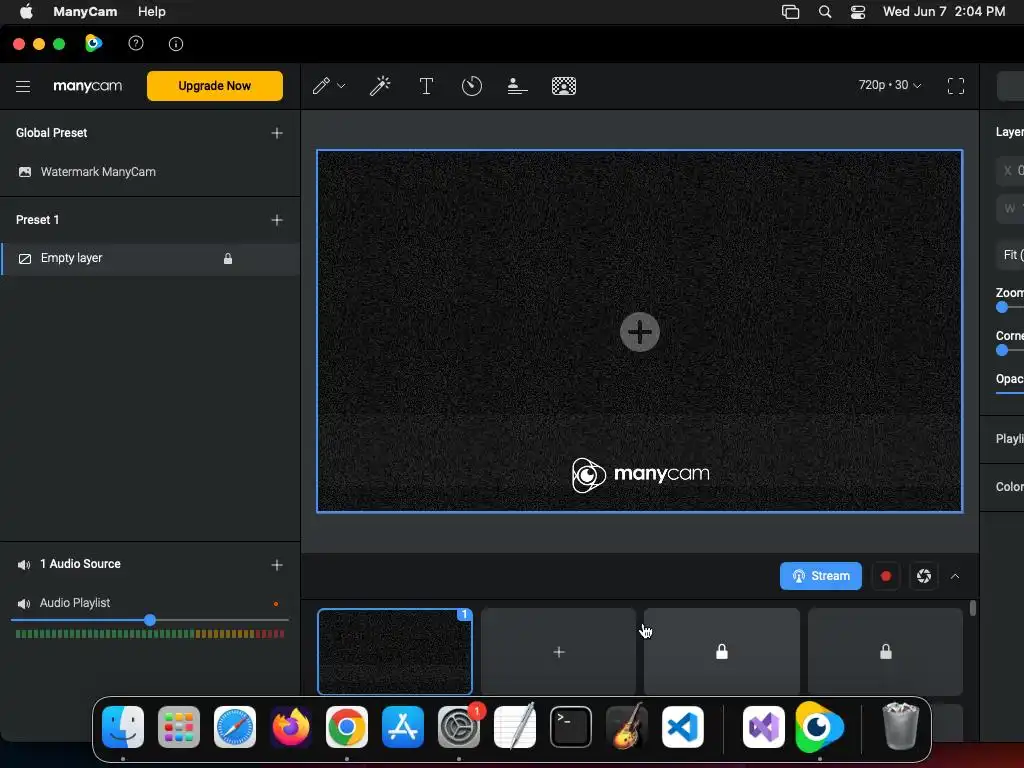
Task: Open the help question mark icon
Action: 136,44
